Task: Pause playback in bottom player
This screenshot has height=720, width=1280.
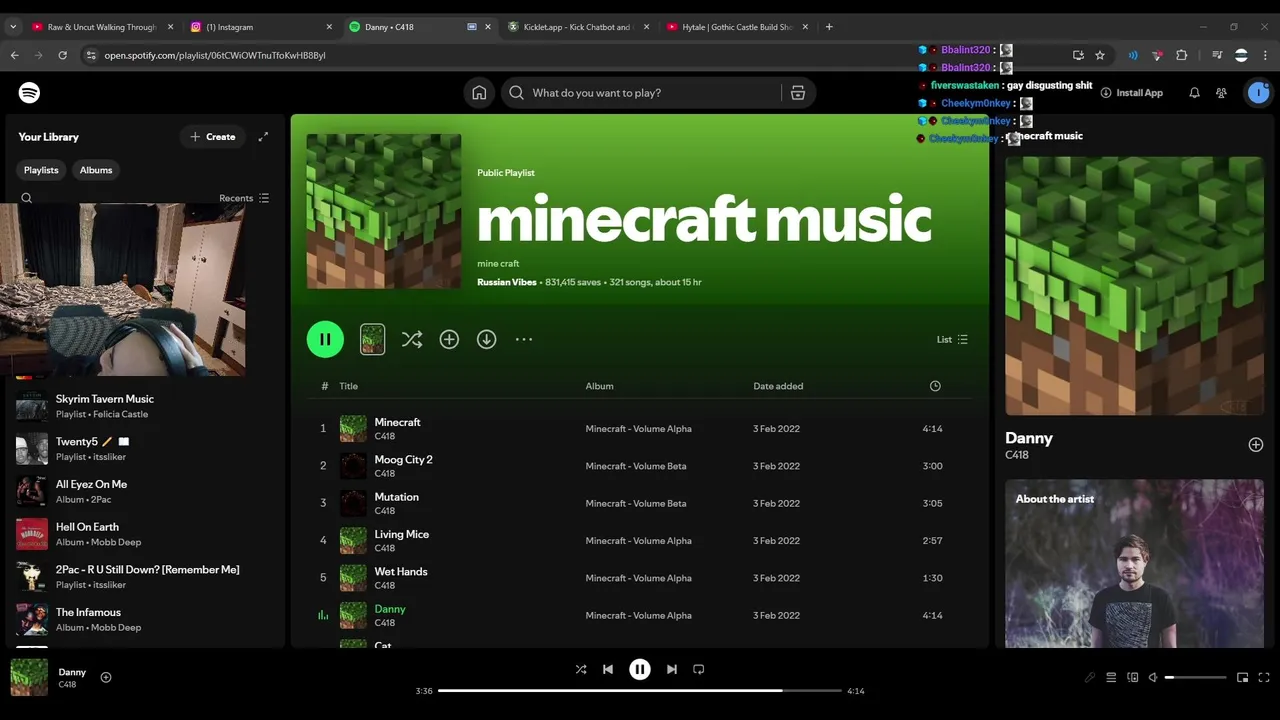Action: tap(640, 669)
